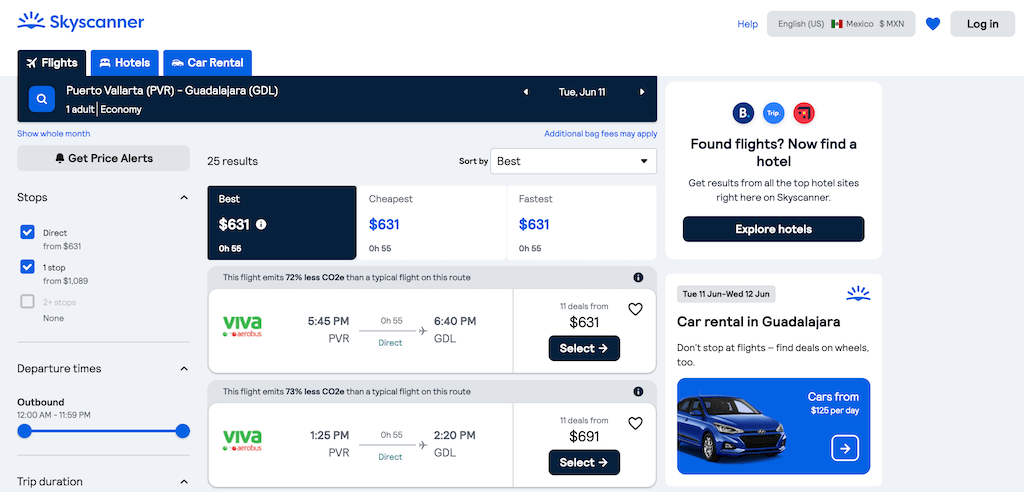Collapse the Trip duration section
The height and width of the screenshot is (492, 1024).
tap(184, 482)
